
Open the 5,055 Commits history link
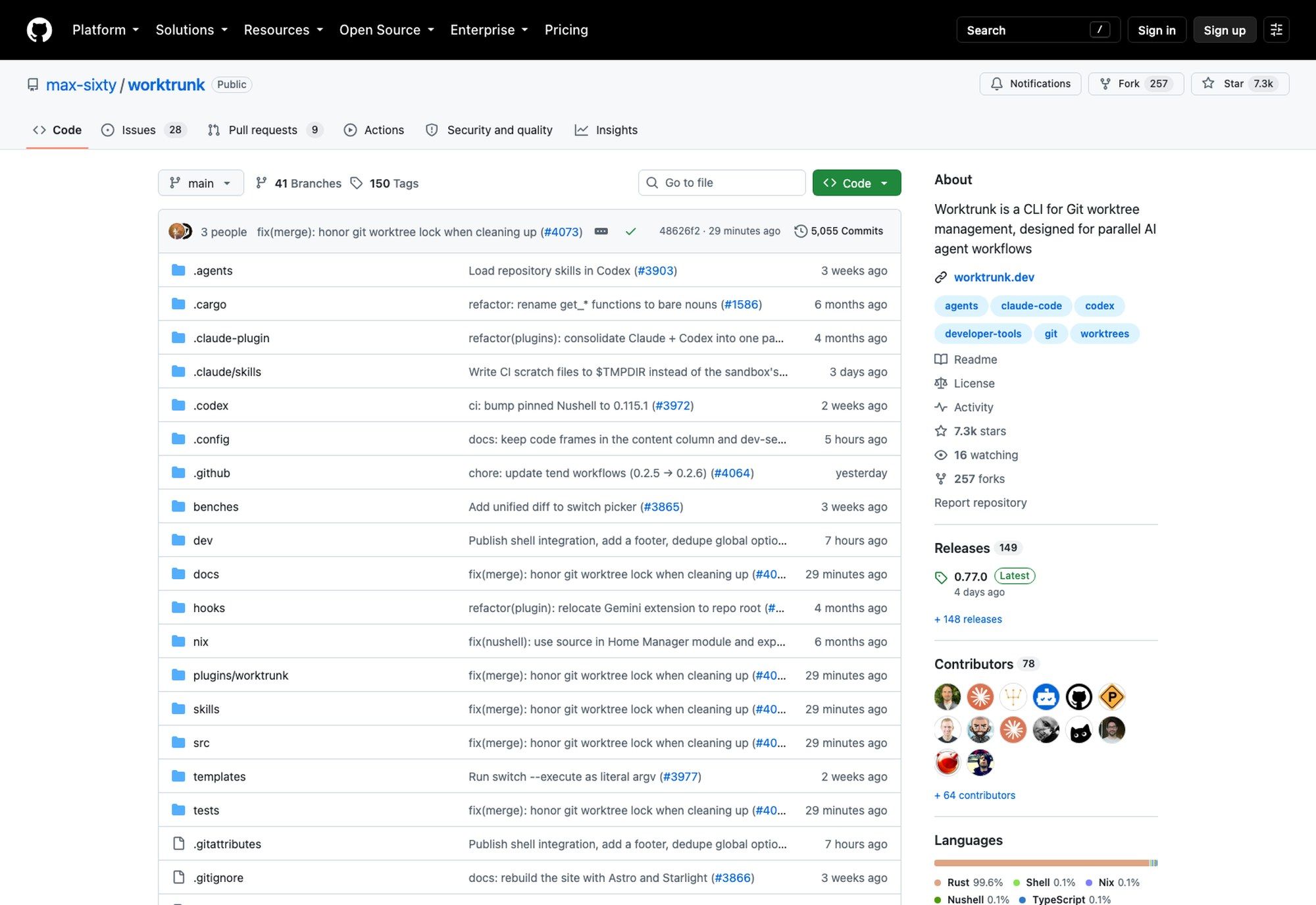click(x=839, y=231)
